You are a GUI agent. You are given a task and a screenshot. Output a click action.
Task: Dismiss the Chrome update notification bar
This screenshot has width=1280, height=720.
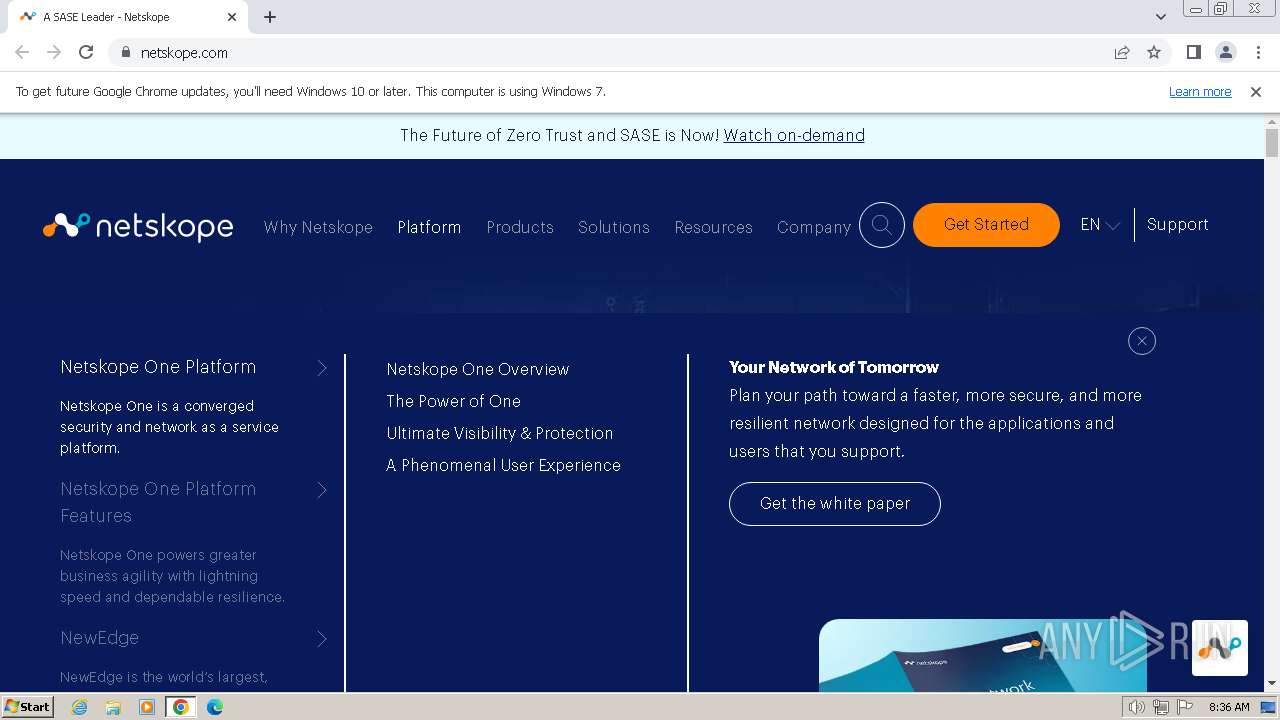click(1255, 91)
